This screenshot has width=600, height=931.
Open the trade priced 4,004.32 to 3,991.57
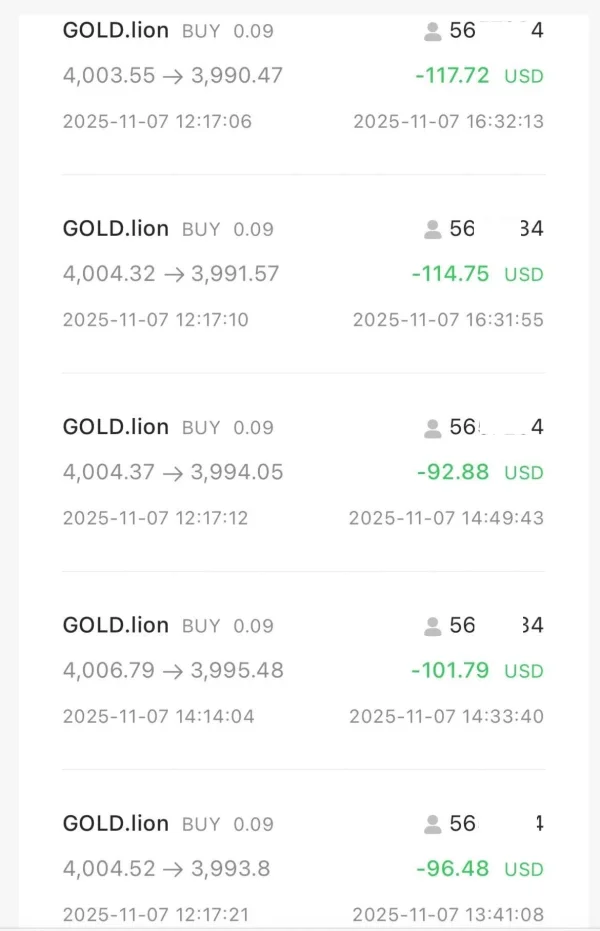point(171,273)
